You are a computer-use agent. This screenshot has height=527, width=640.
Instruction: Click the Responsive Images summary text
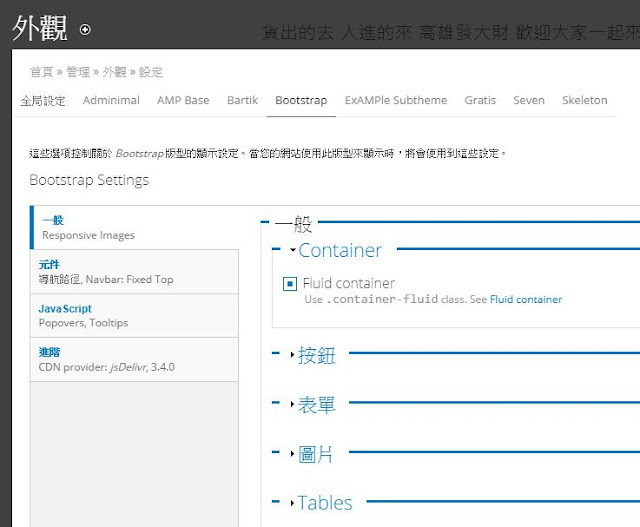[88, 235]
